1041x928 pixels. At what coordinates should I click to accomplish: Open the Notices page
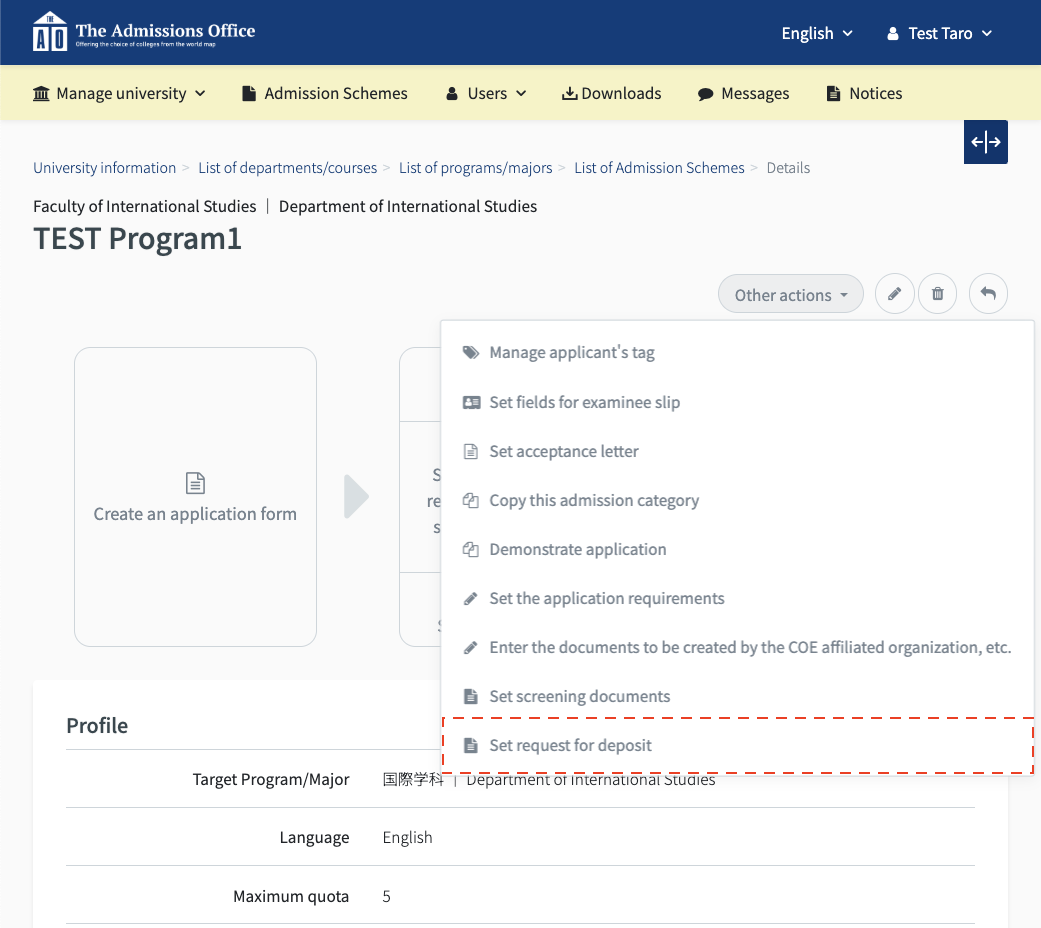(x=864, y=94)
